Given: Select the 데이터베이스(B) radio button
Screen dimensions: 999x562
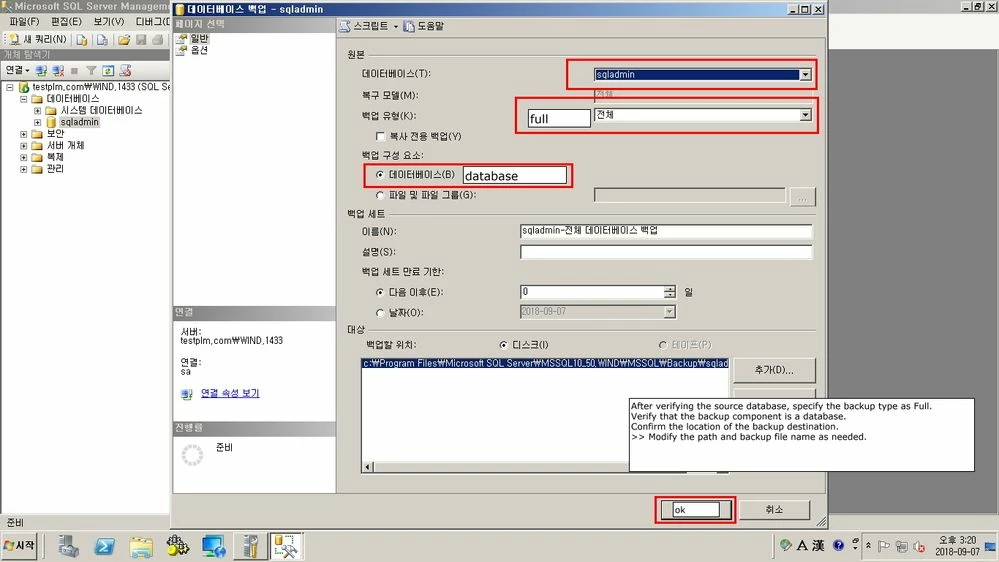Looking at the screenshot, I should [x=380, y=175].
